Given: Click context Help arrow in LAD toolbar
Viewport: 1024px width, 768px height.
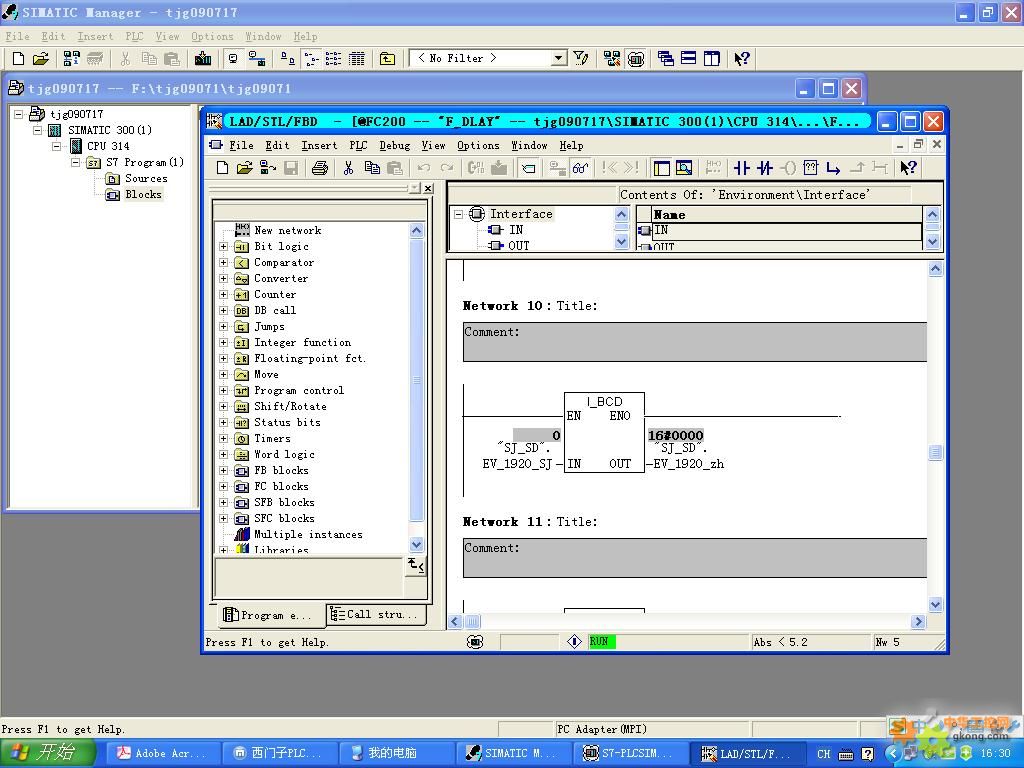Looking at the screenshot, I should (908, 168).
